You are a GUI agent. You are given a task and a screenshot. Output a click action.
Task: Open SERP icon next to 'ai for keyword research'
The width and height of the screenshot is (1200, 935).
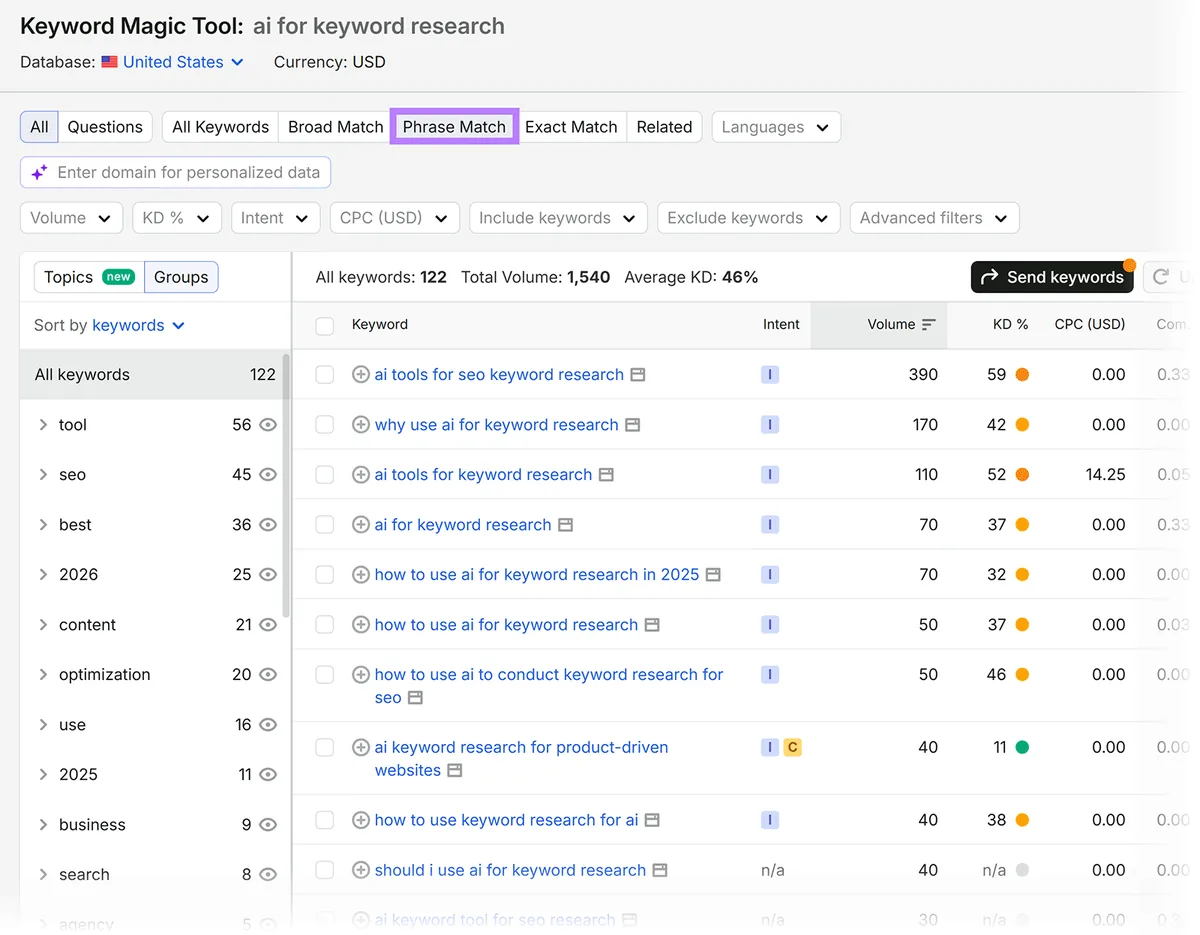(565, 525)
